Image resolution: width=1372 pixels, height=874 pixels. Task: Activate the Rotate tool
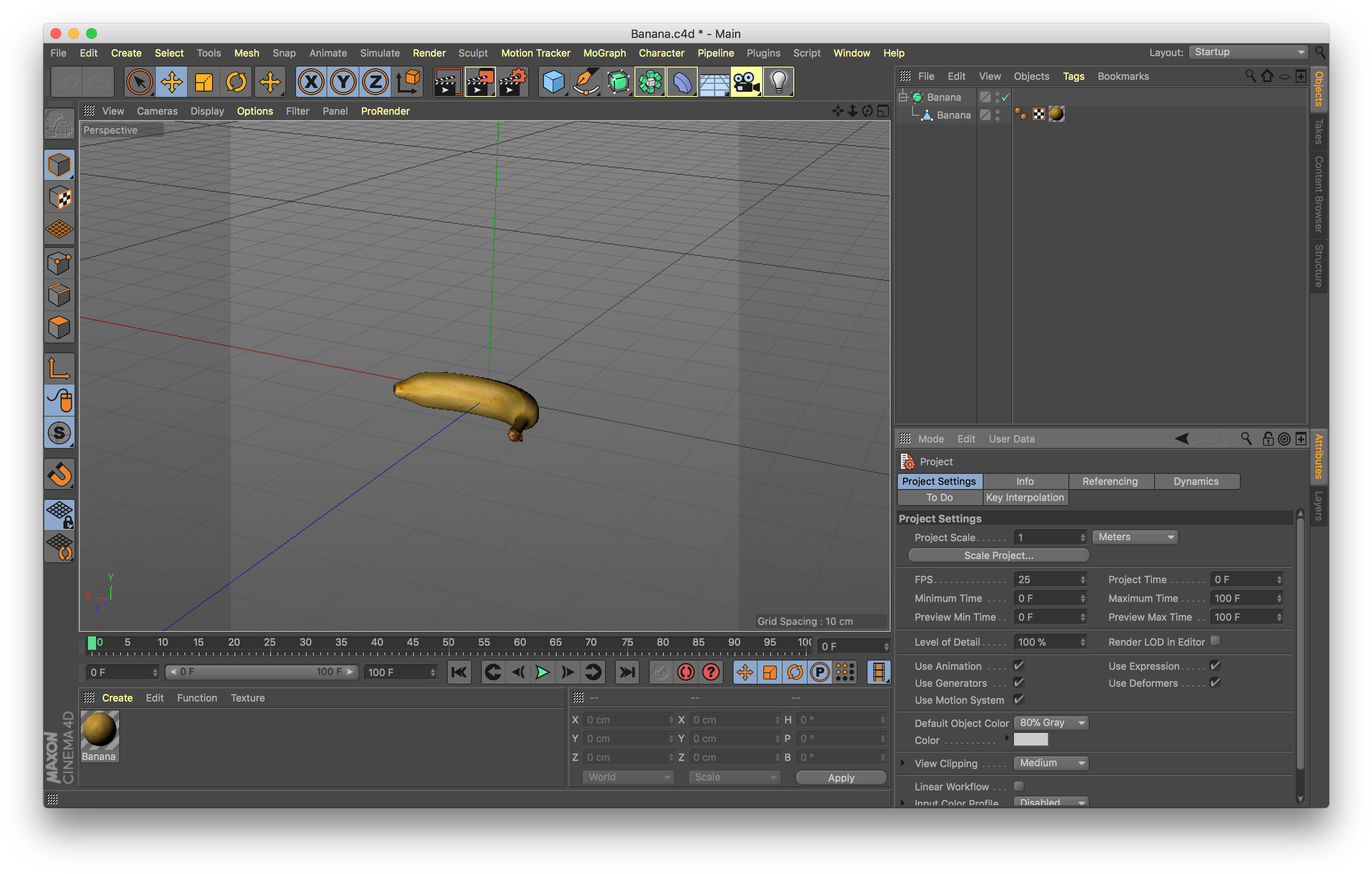[x=236, y=82]
